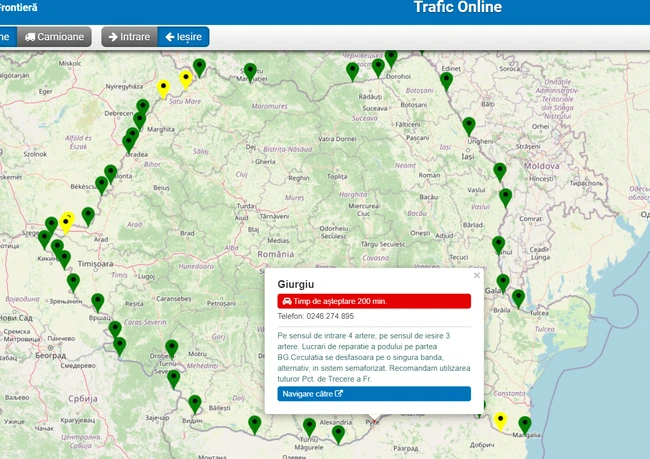Click the green marker near Sighetu Marmației
650x459 pixels.
(250, 71)
